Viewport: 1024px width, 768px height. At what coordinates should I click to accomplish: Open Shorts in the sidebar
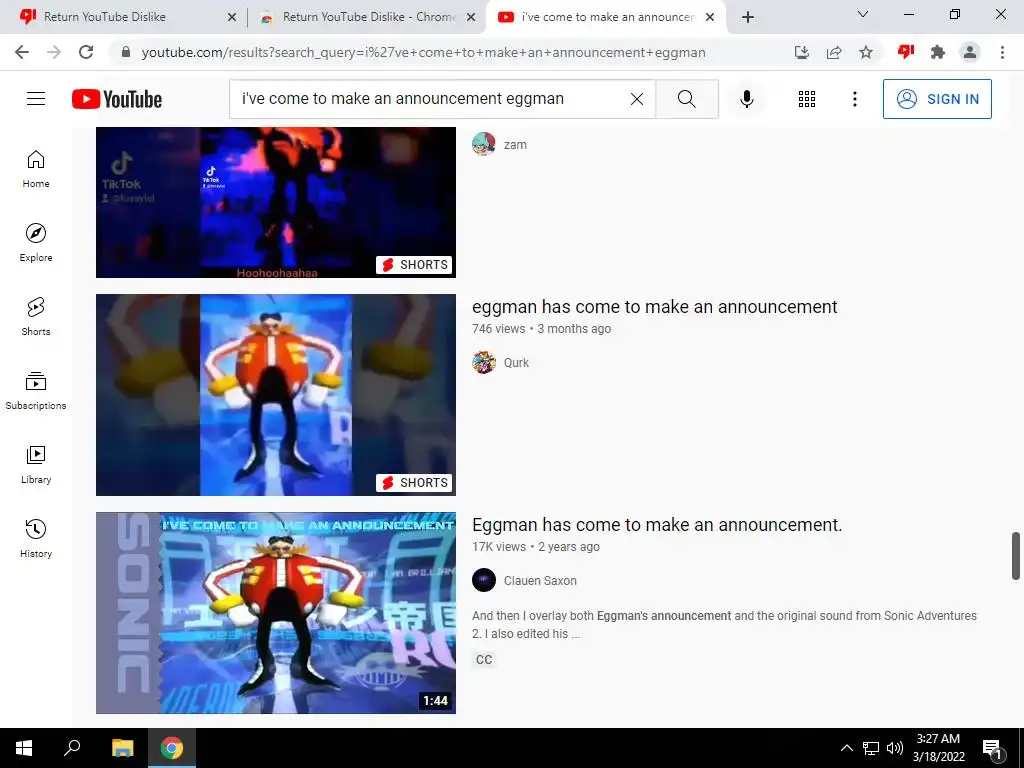tap(36, 317)
